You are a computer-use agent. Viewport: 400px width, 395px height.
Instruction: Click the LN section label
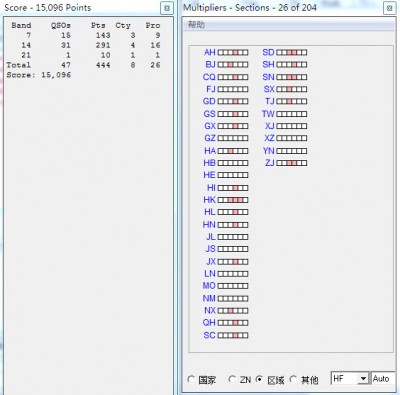click(x=210, y=274)
